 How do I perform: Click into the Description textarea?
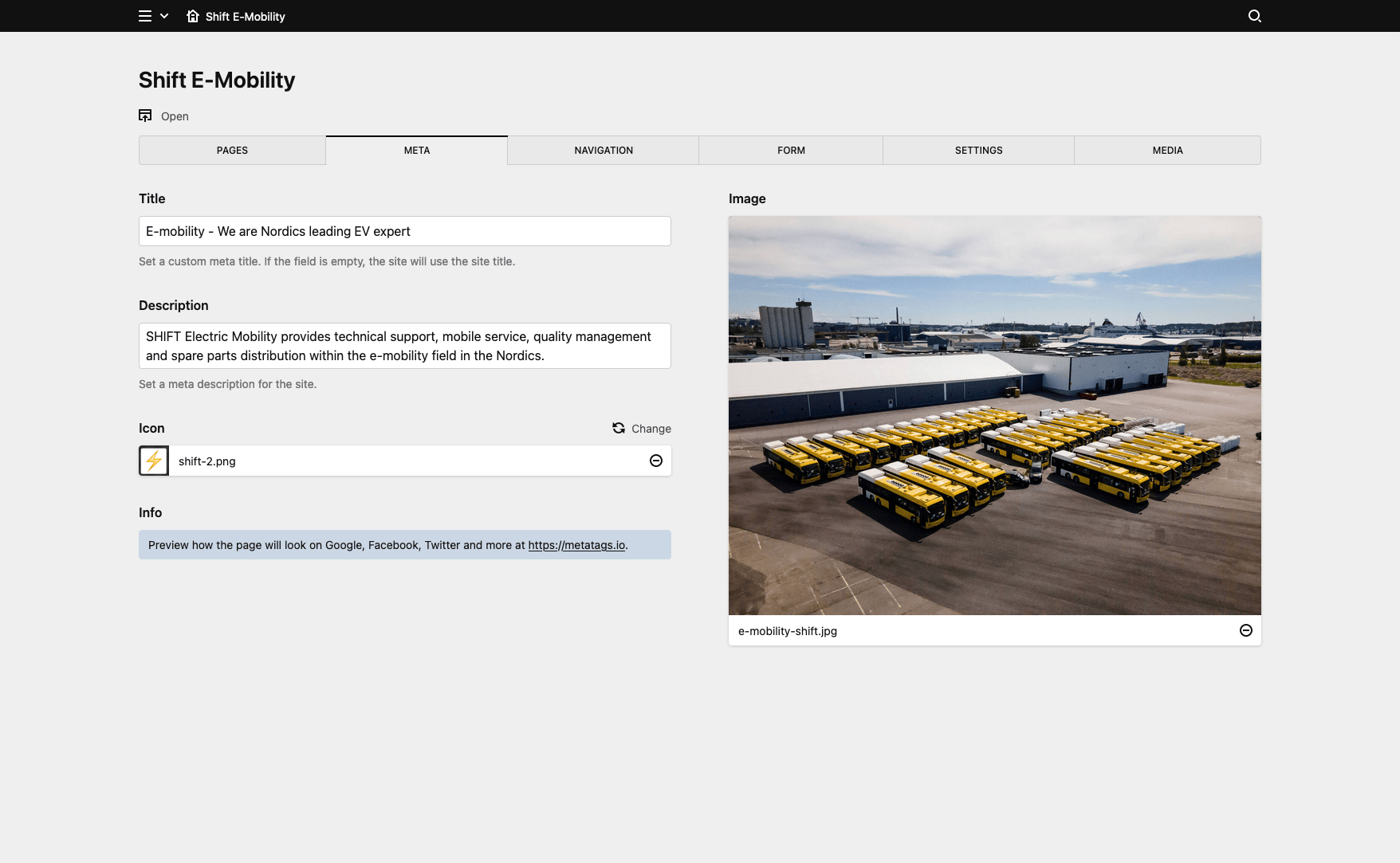405,346
